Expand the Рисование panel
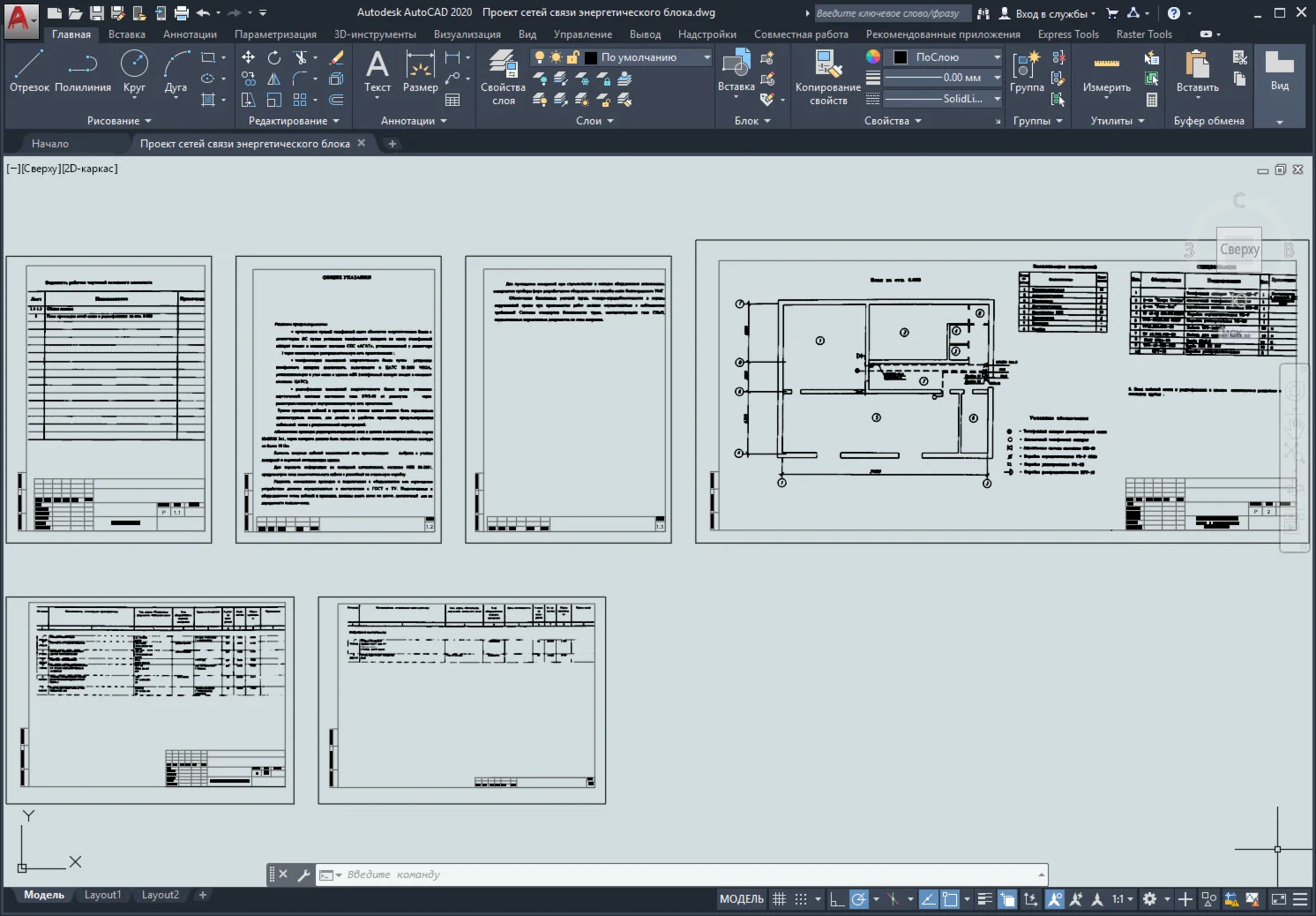Screen dimensions: 1316x916 pyautogui.click(x=119, y=121)
